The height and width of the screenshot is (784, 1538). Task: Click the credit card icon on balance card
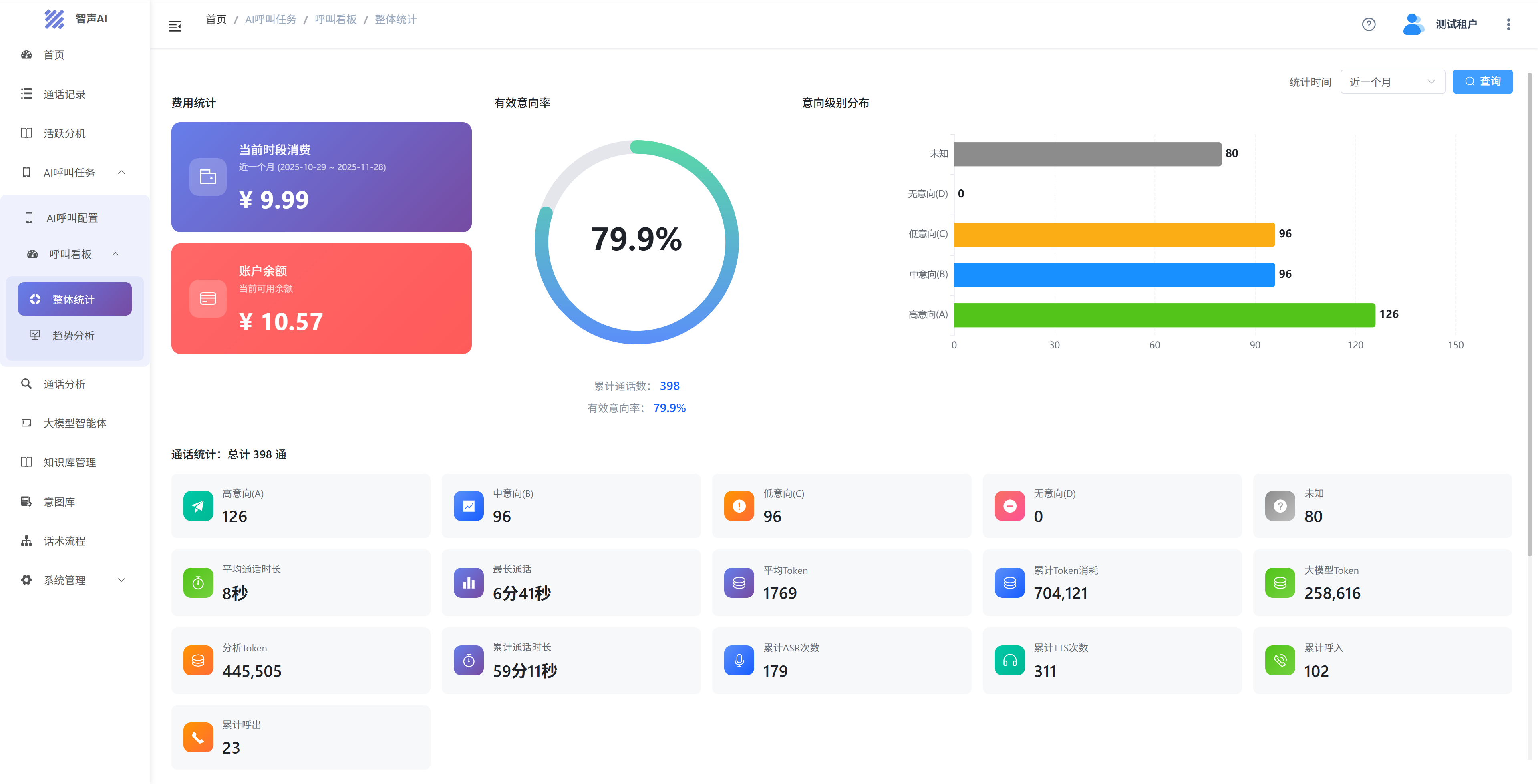208,299
